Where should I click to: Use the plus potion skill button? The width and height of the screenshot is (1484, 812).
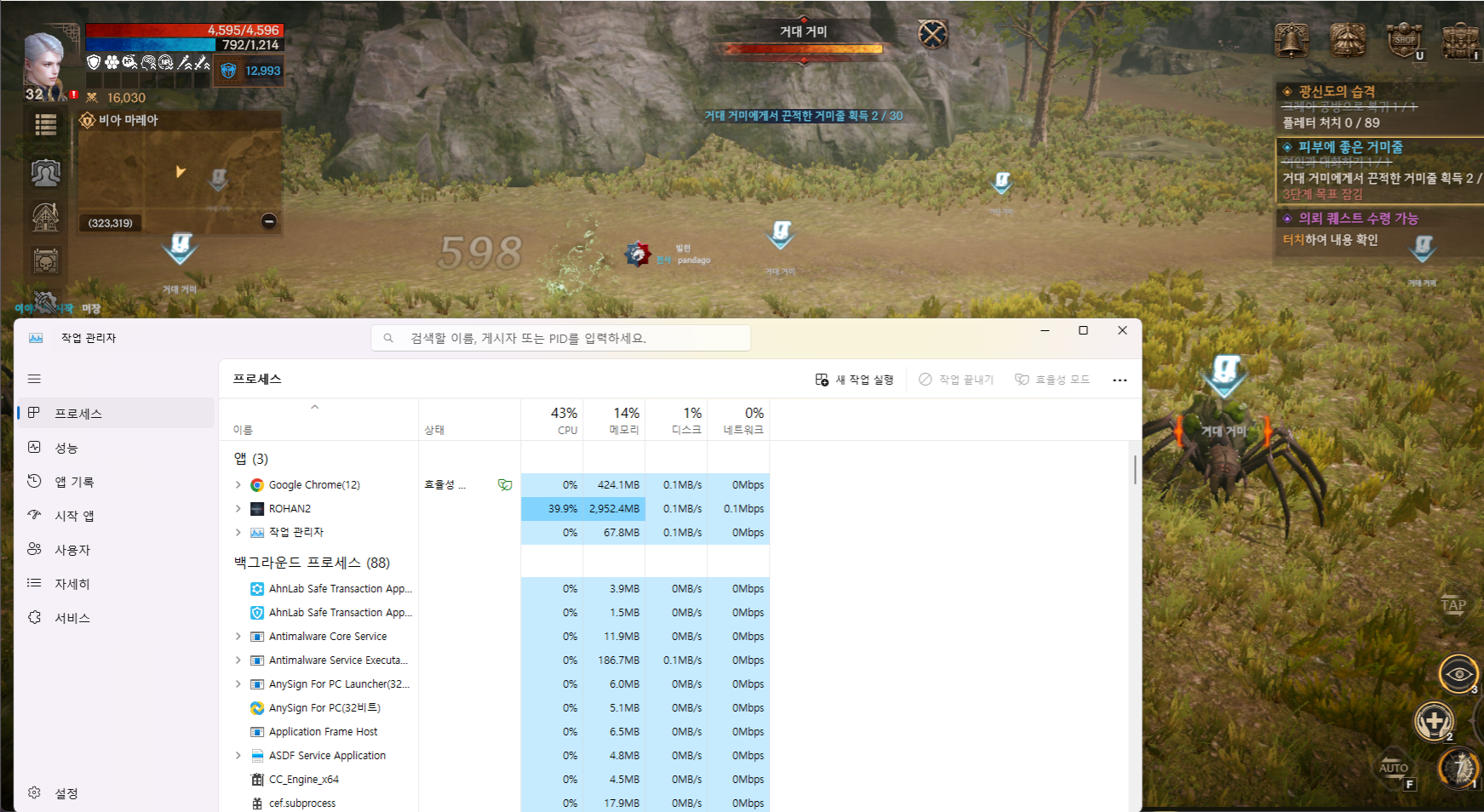tap(1435, 722)
